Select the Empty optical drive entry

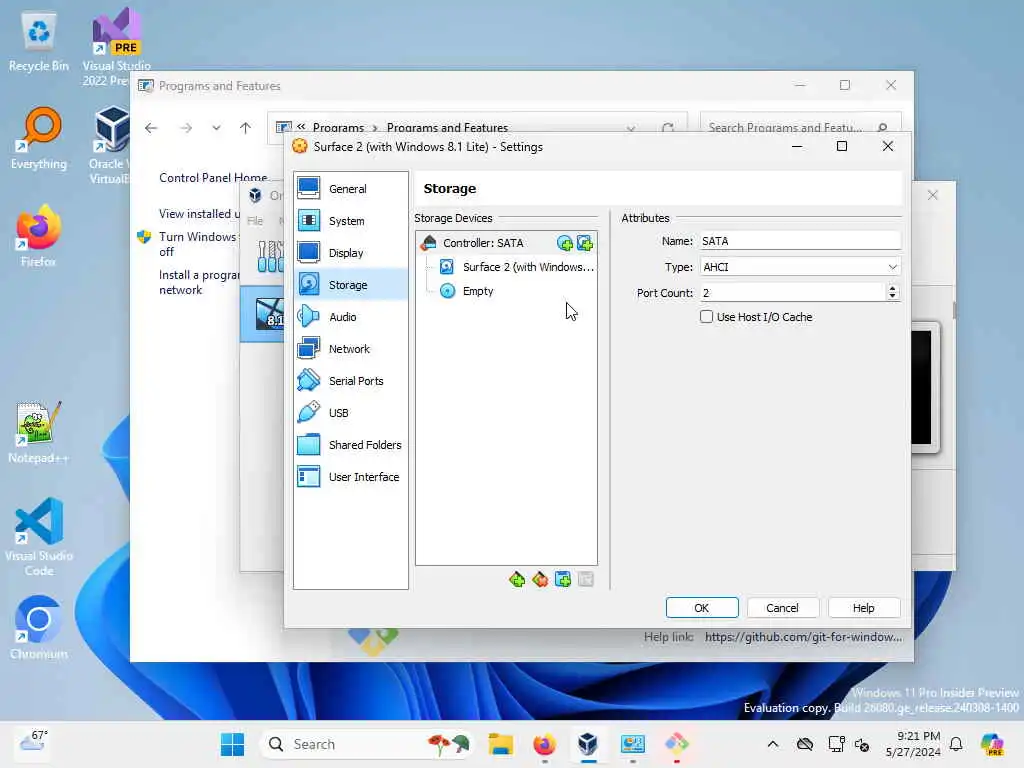(478, 291)
